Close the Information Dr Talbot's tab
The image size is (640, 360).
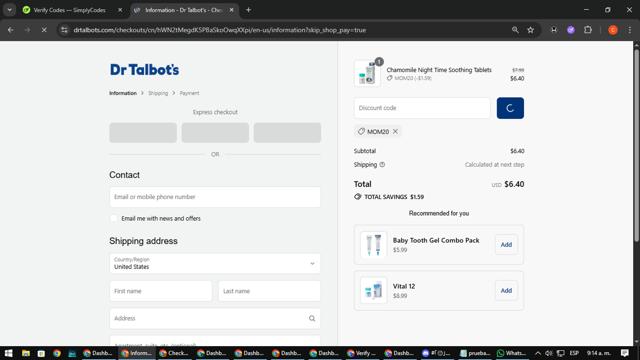tap(231, 10)
